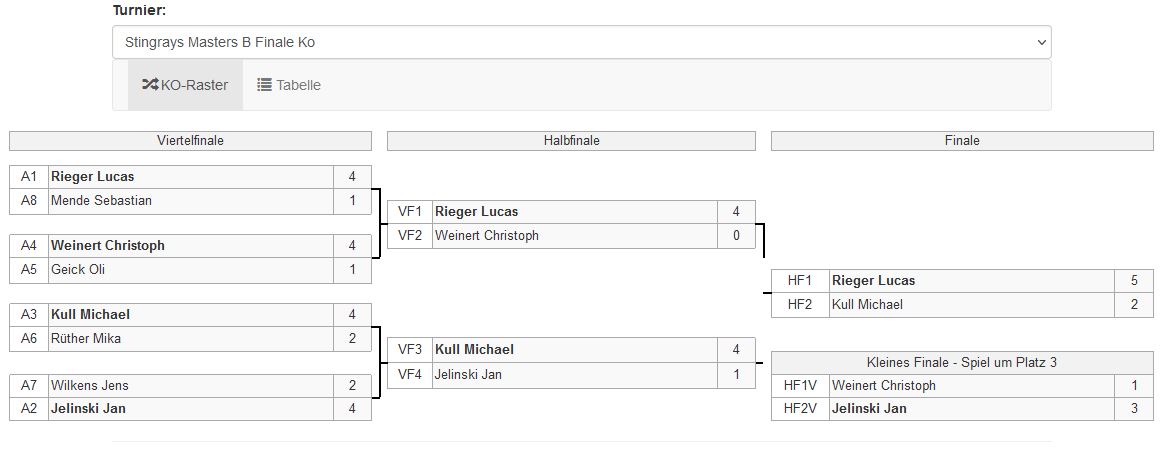Click the Halbfinale column header

click(x=571, y=141)
